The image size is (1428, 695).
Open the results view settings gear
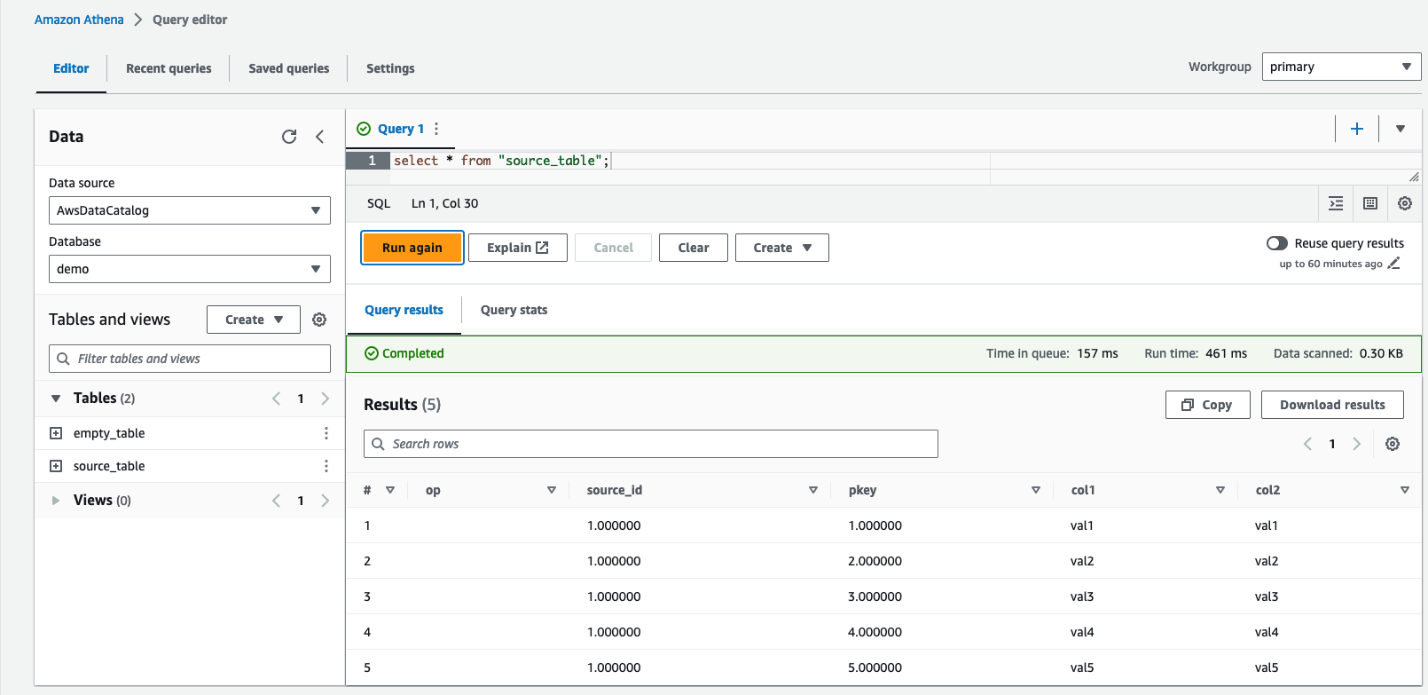point(1392,443)
